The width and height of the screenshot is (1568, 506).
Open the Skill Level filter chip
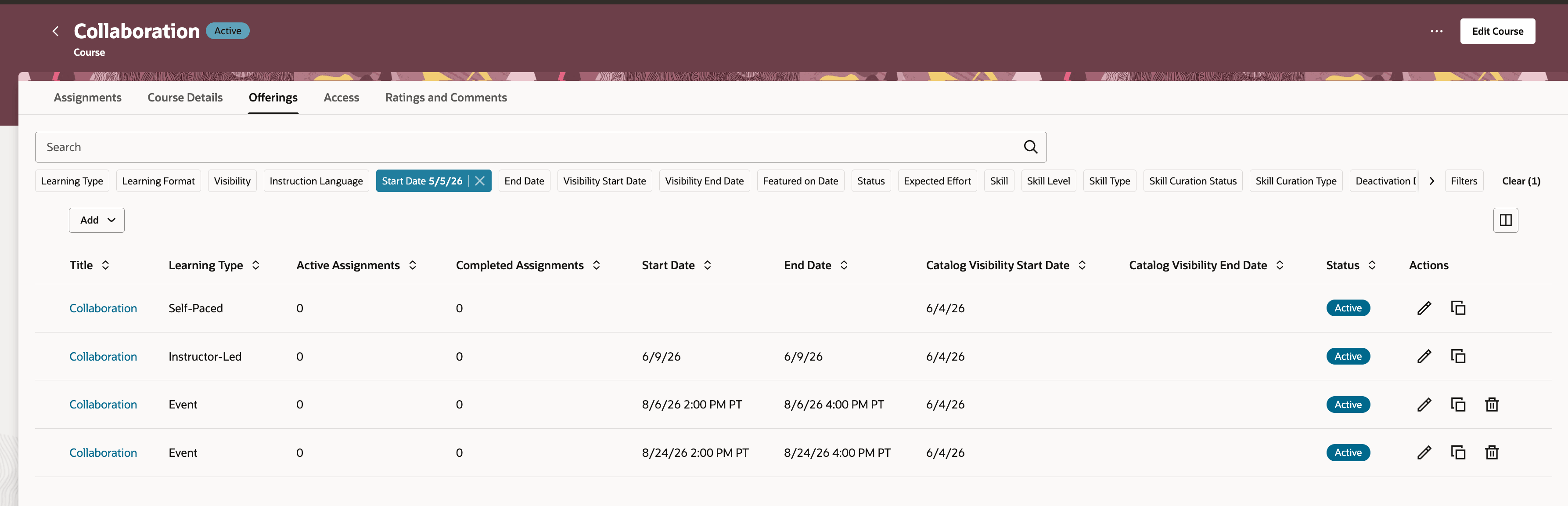click(1048, 181)
